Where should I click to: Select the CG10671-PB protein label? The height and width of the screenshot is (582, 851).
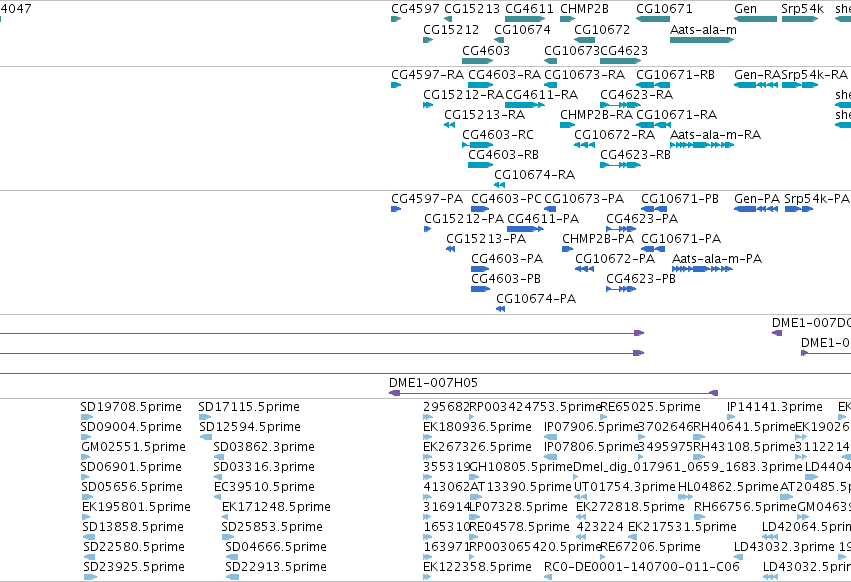680,199
